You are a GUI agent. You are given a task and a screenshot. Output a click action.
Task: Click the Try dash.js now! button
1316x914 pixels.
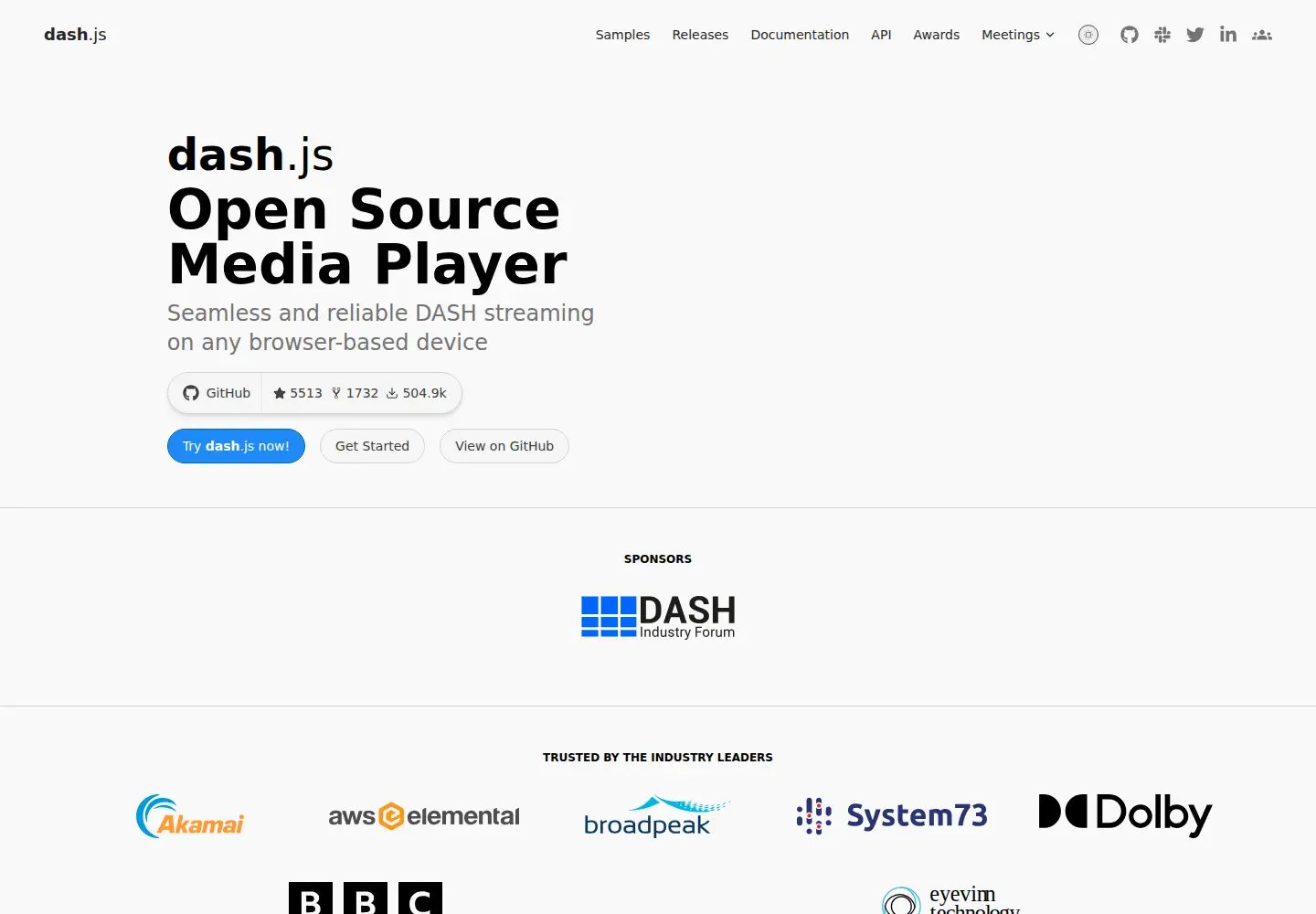[x=236, y=446]
